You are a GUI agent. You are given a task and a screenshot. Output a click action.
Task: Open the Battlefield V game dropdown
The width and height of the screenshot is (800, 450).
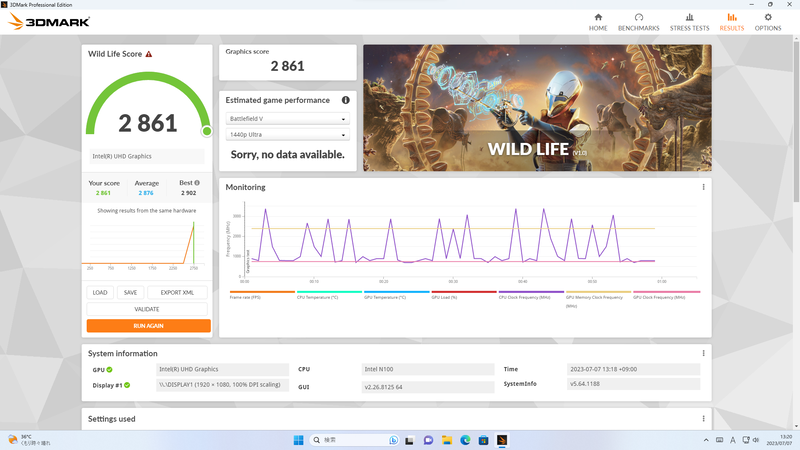click(287, 119)
